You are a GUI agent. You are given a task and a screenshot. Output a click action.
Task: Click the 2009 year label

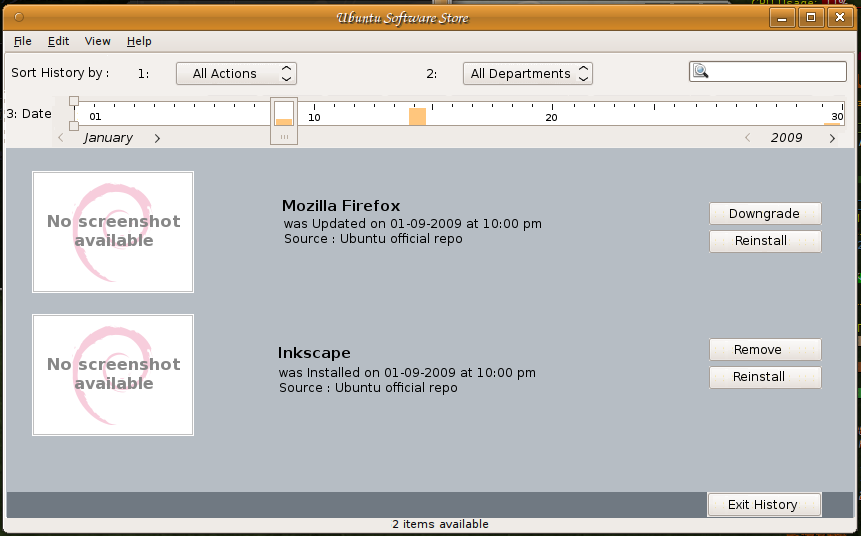(x=786, y=138)
